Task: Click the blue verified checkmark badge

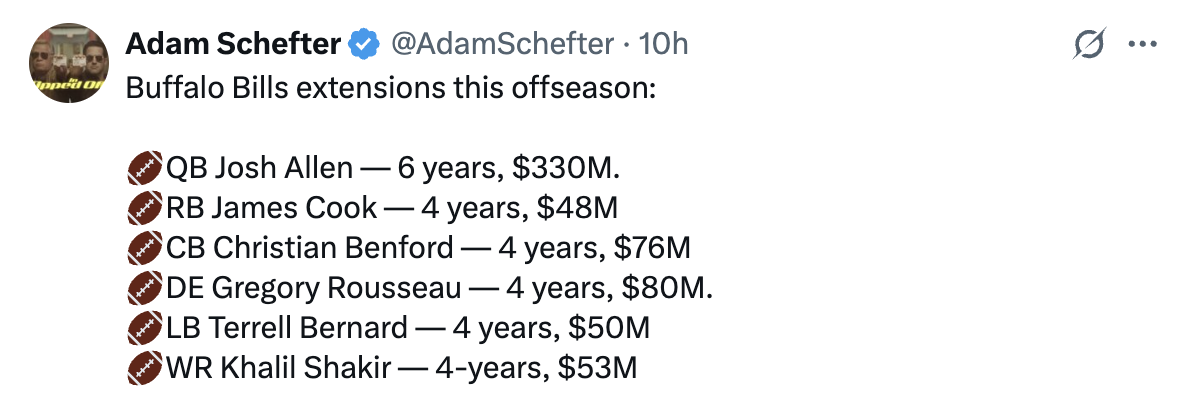Action: point(365,45)
